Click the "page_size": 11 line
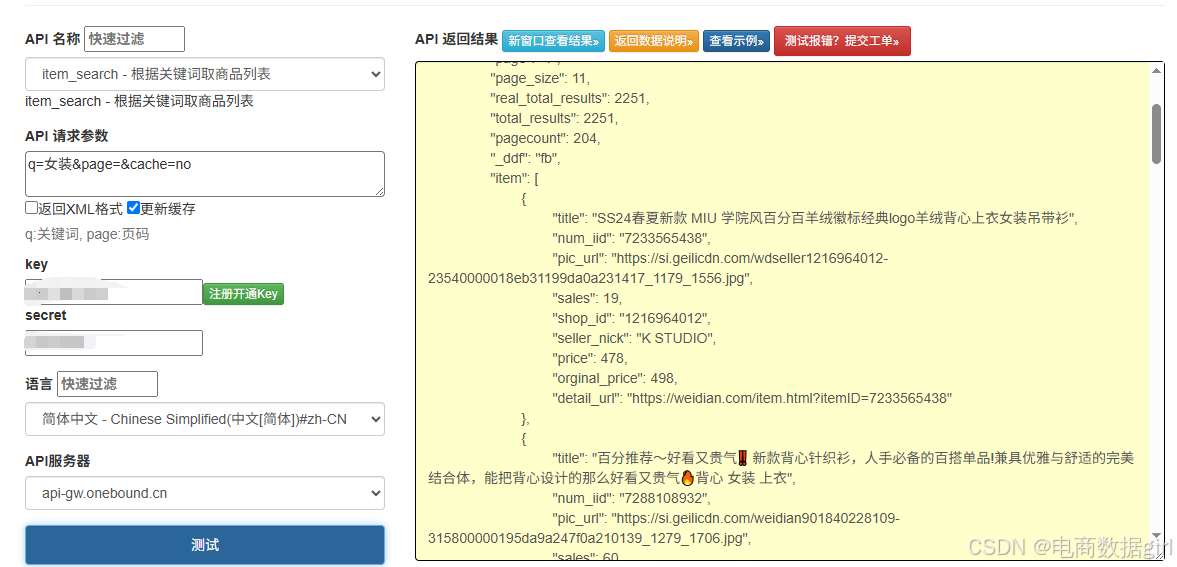This screenshot has width=1177, height=567. pos(540,78)
